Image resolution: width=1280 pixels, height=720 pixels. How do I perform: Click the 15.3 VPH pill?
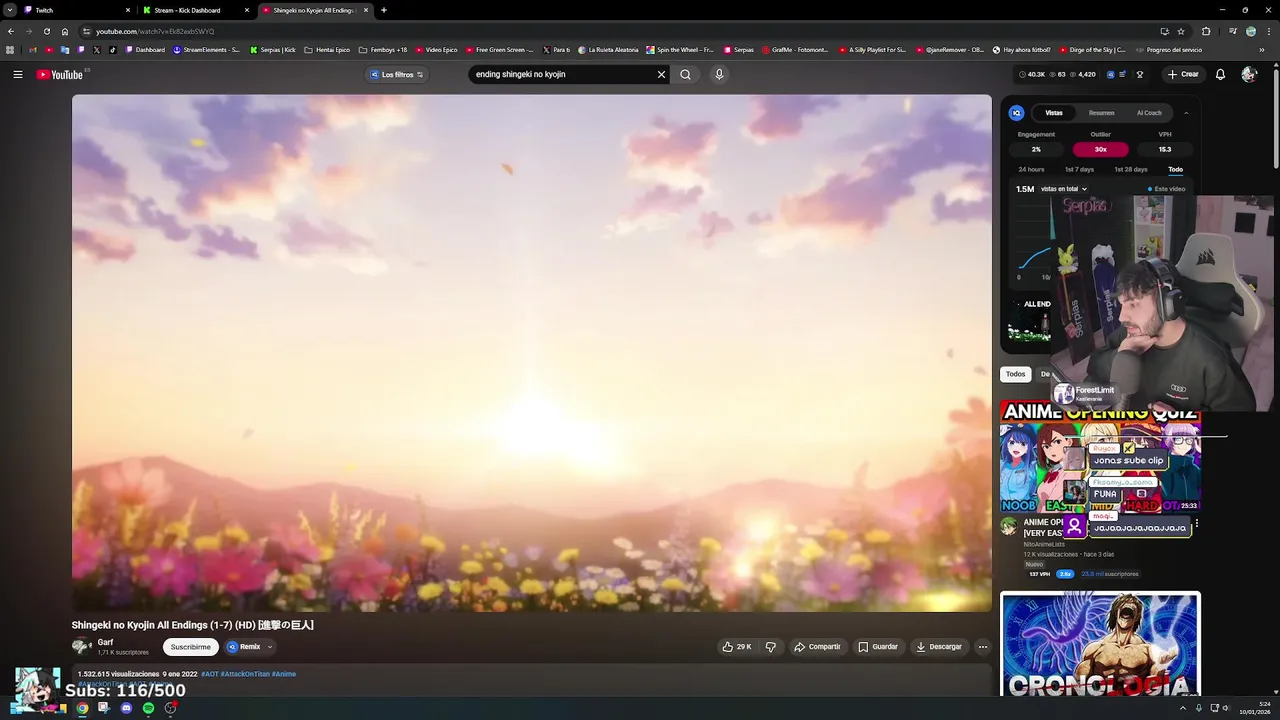coord(1165,149)
